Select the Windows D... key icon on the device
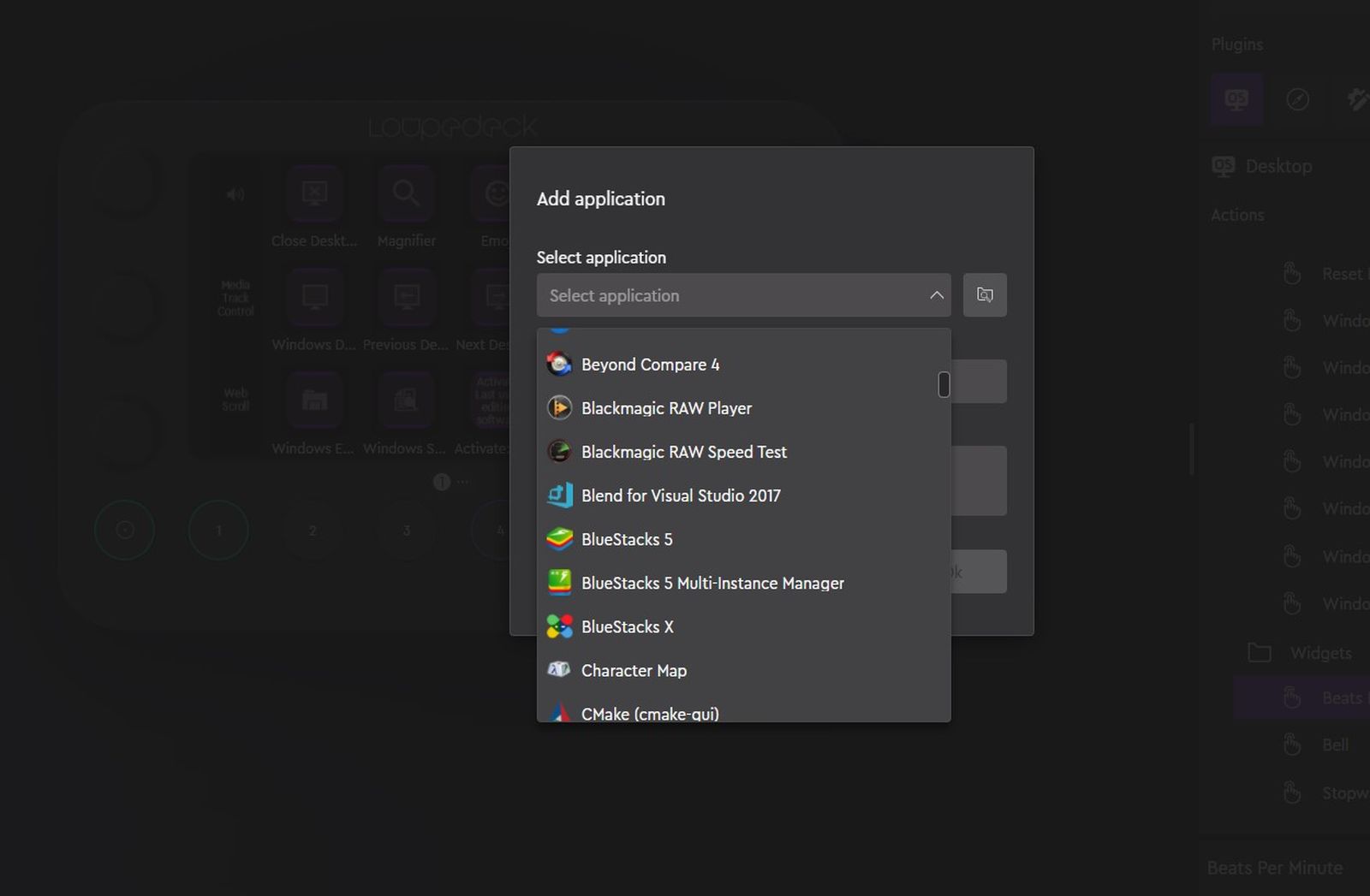Screen dimensions: 1370x896 click(x=314, y=297)
